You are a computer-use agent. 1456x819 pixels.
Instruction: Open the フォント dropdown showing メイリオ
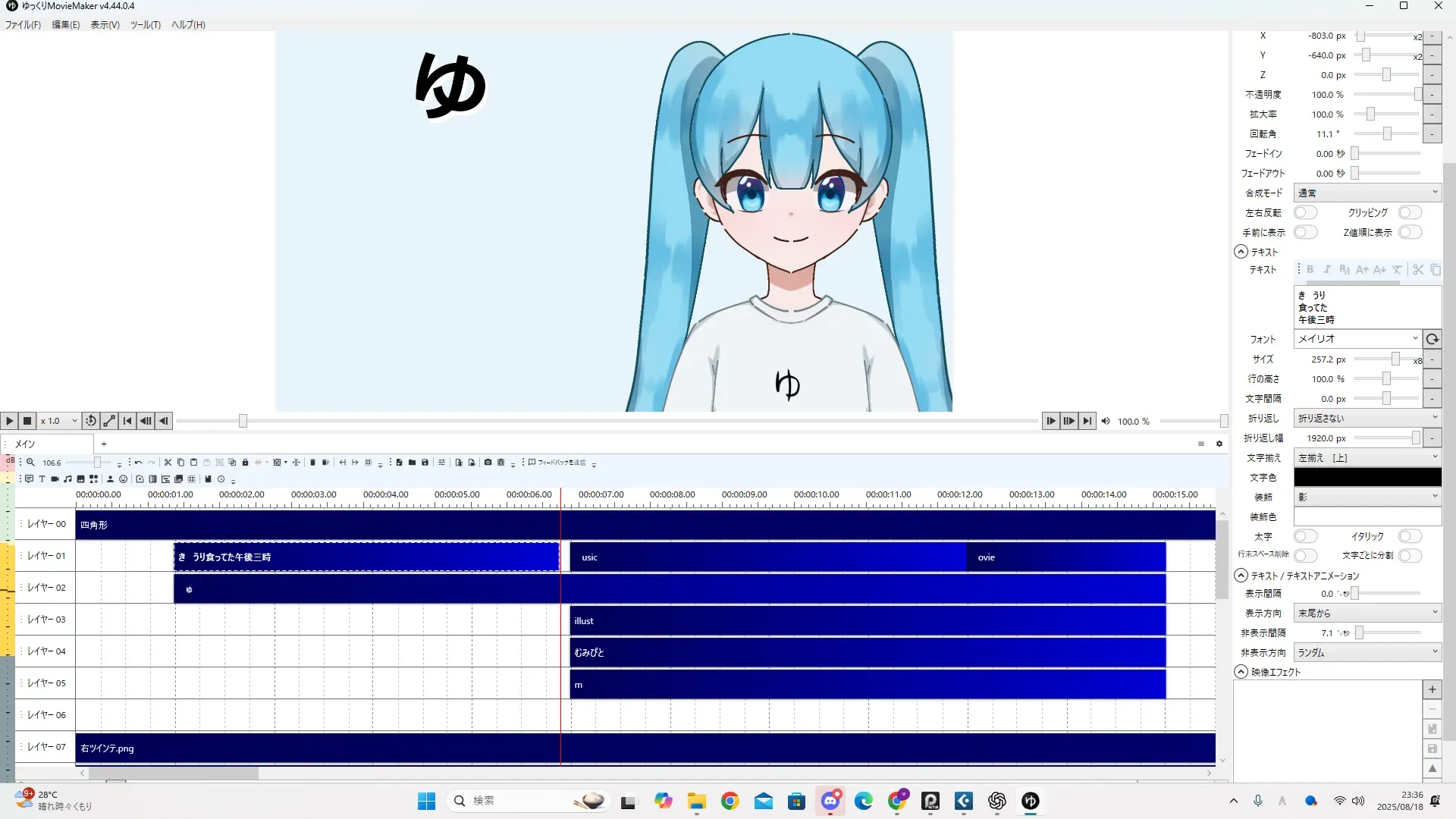tap(1357, 339)
